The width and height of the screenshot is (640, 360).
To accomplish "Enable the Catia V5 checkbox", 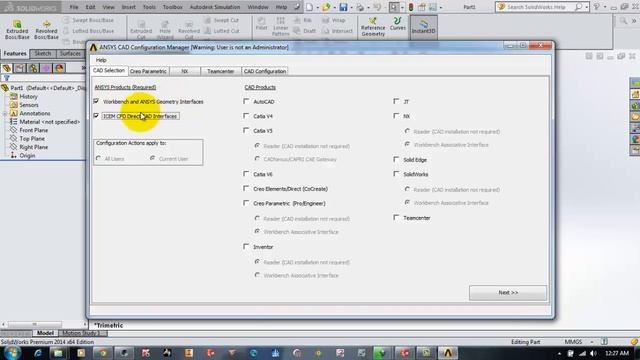I will tap(246, 130).
